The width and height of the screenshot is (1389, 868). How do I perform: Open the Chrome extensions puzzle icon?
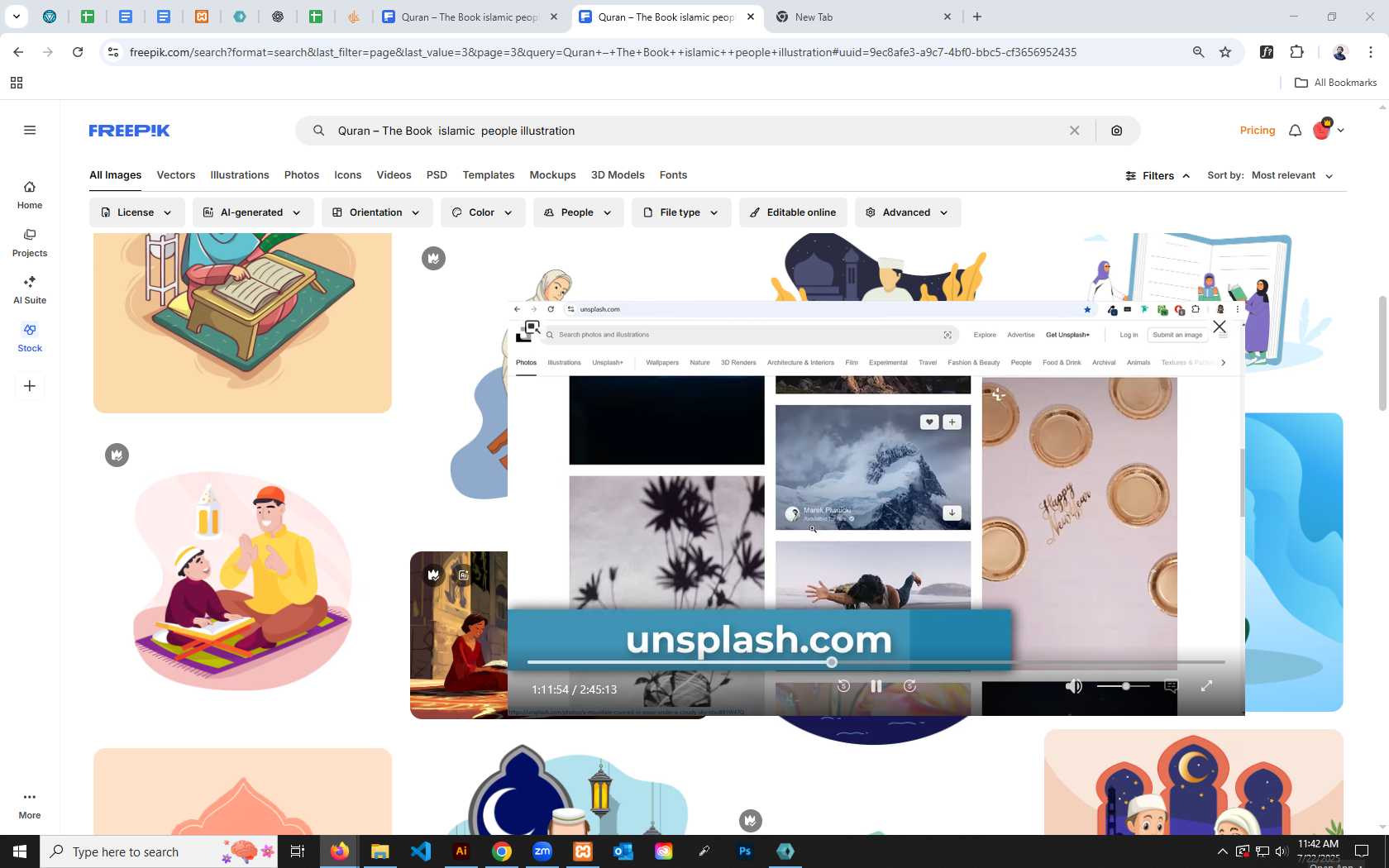point(1296,52)
